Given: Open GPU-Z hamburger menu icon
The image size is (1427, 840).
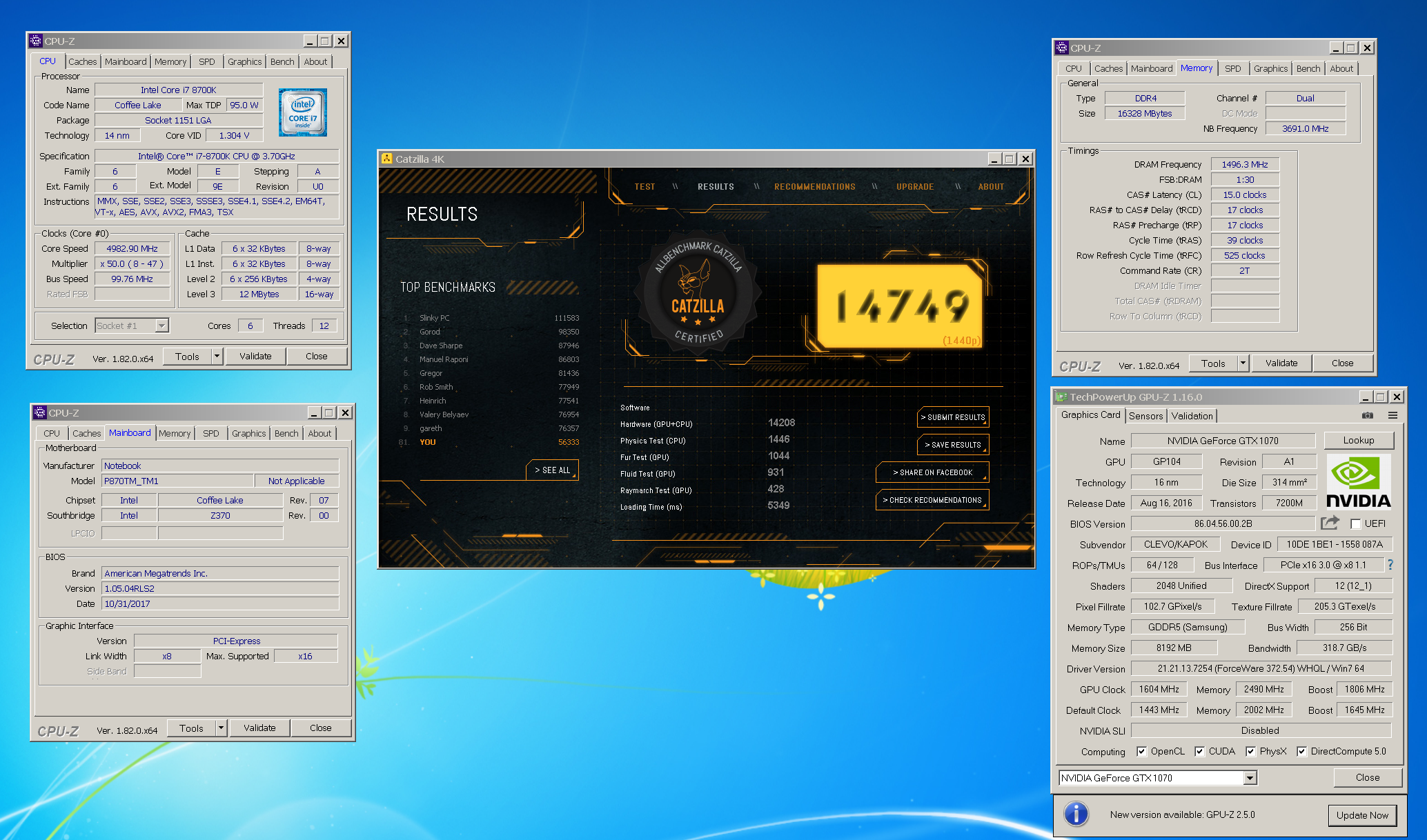Looking at the screenshot, I should click(x=1392, y=415).
